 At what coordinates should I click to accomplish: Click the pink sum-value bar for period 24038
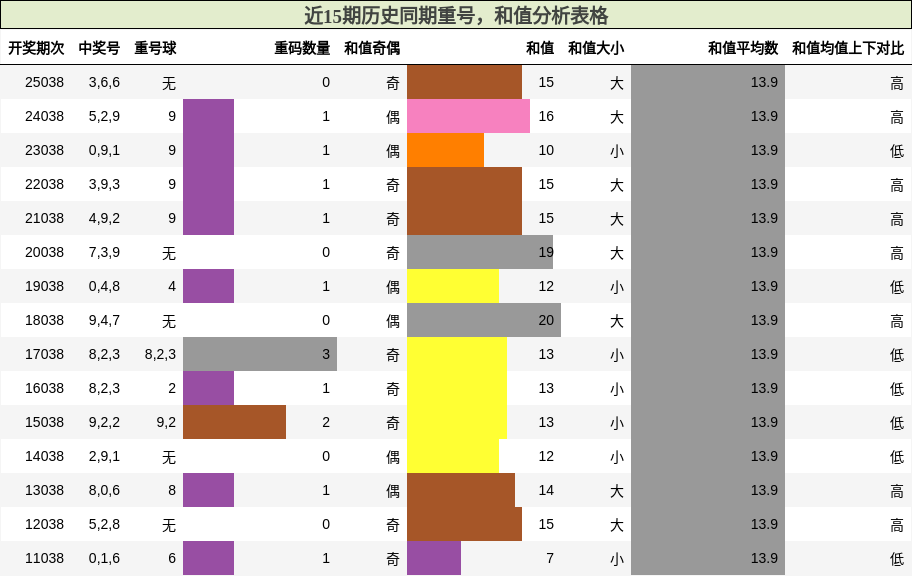click(470, 116)
